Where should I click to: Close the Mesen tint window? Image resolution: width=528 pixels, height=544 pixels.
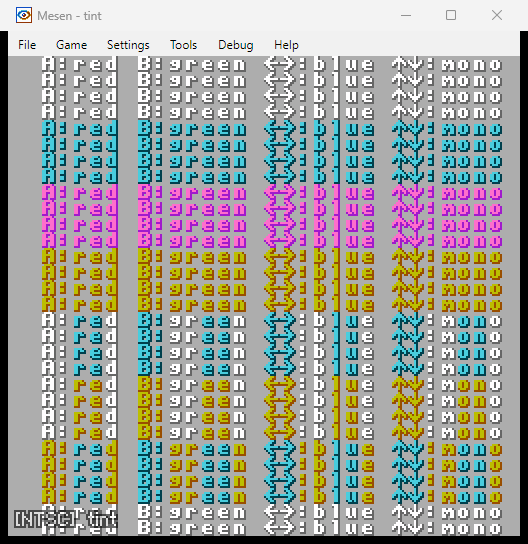coord(497,15)
